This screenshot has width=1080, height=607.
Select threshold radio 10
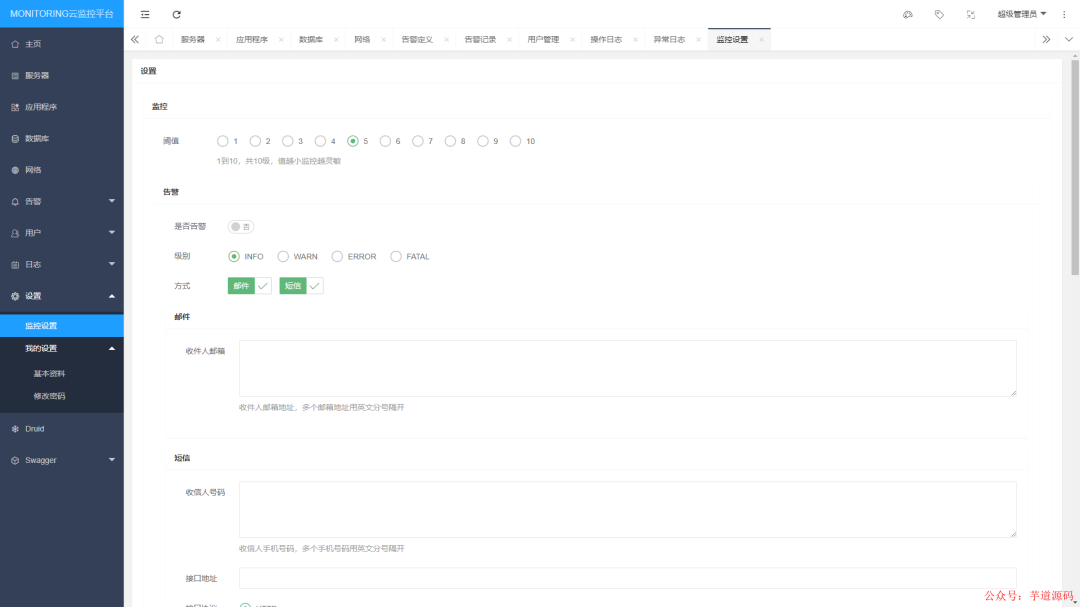(515, 141)
